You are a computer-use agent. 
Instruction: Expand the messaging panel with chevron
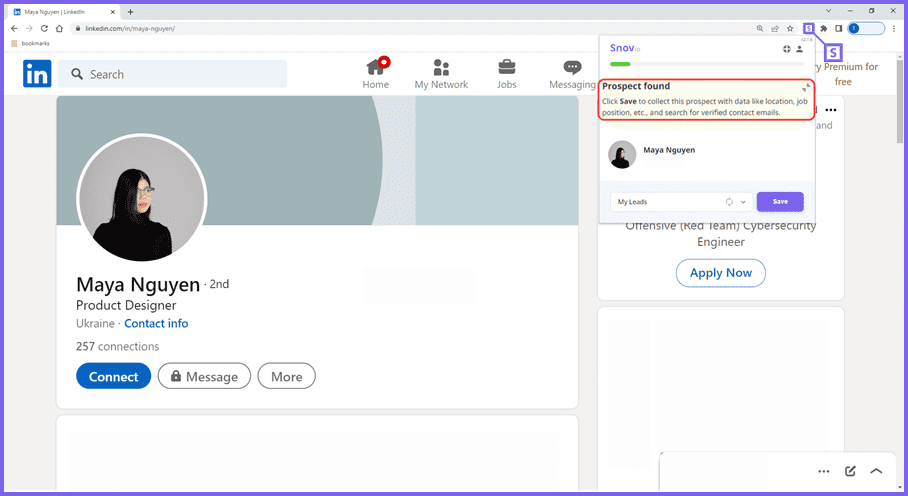coord(877,471)
